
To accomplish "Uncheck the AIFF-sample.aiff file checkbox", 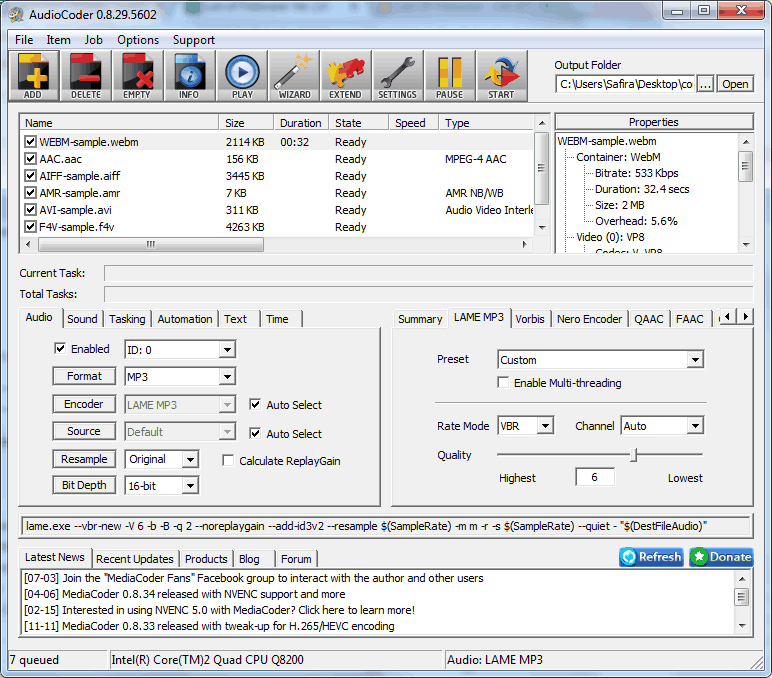I will click(31, 176).
